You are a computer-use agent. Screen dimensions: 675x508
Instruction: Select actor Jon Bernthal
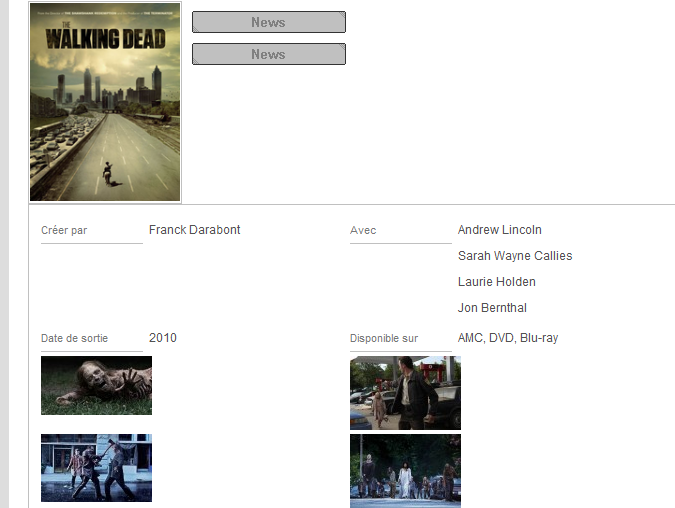click(492, 308)
